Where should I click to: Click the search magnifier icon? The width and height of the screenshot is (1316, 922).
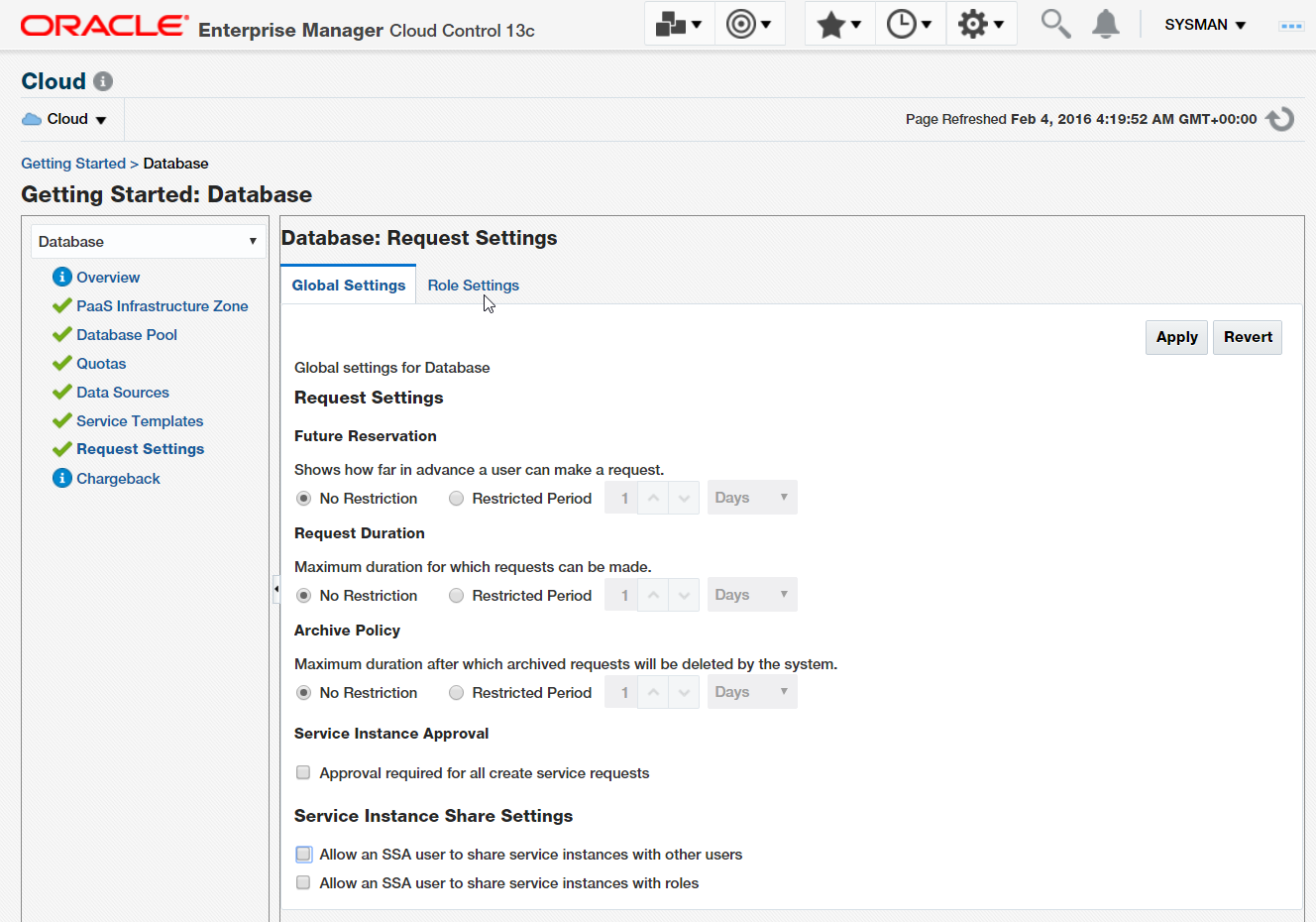point(1055,24)
